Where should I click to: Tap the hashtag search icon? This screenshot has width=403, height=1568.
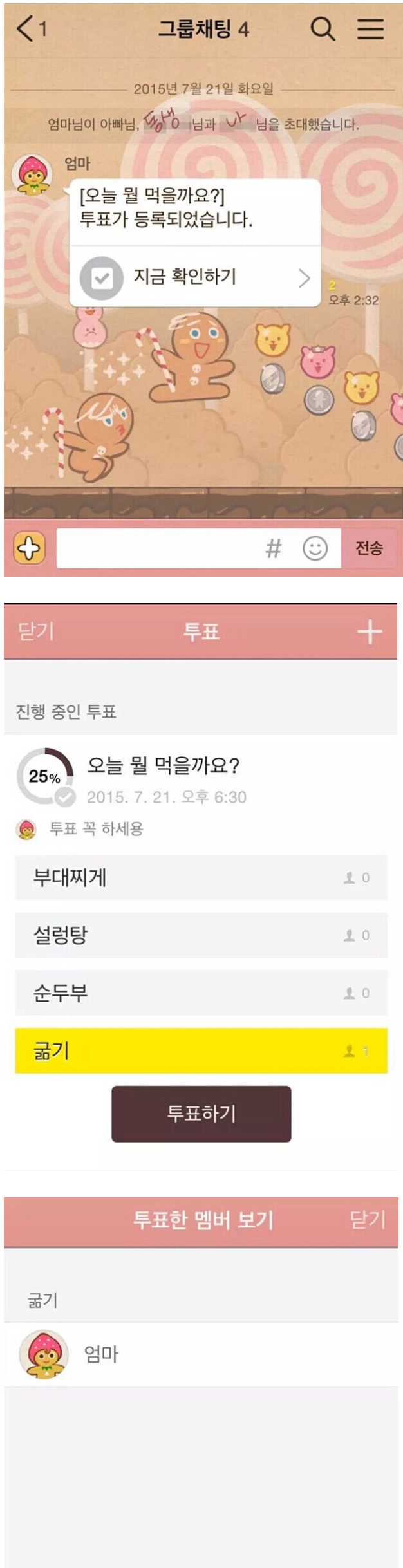coord(274,548)
